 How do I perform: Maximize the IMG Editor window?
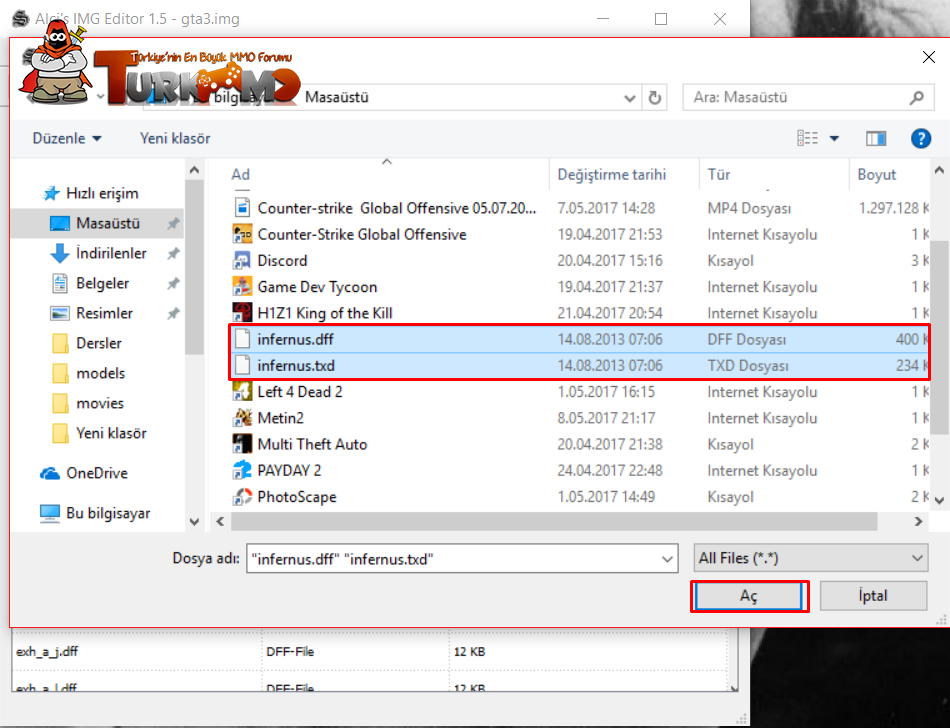click(661, 19)
